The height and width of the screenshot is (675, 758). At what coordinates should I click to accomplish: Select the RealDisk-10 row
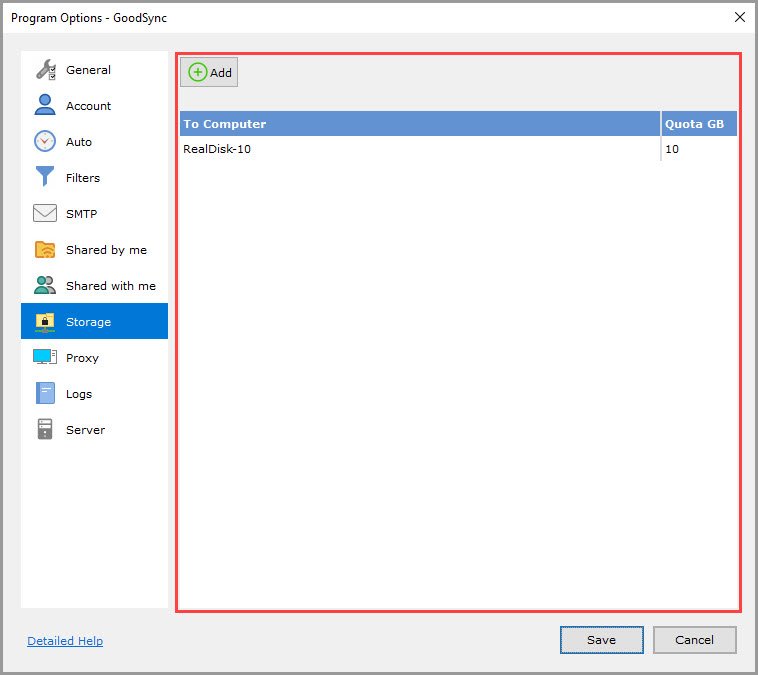tap(458, 149)
